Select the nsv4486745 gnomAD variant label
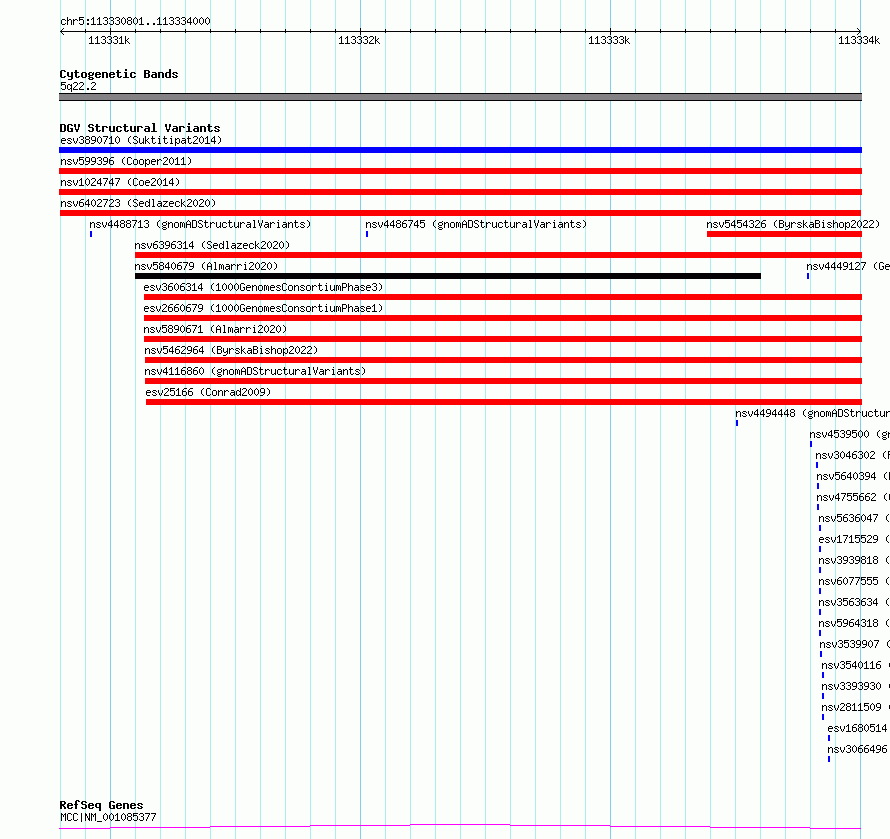 pyautogui.click(x=476, y=224)
